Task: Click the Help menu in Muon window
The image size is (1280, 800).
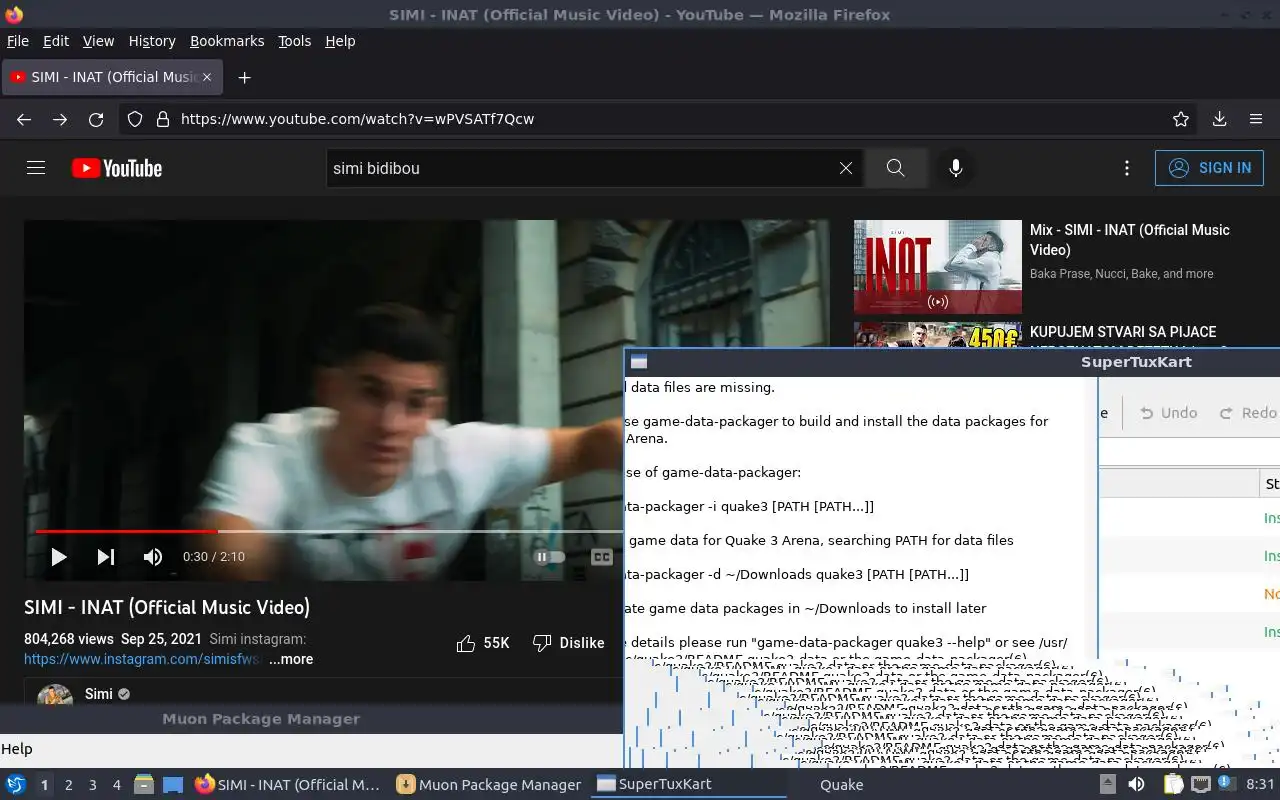Action: click(x=17, y=749)
